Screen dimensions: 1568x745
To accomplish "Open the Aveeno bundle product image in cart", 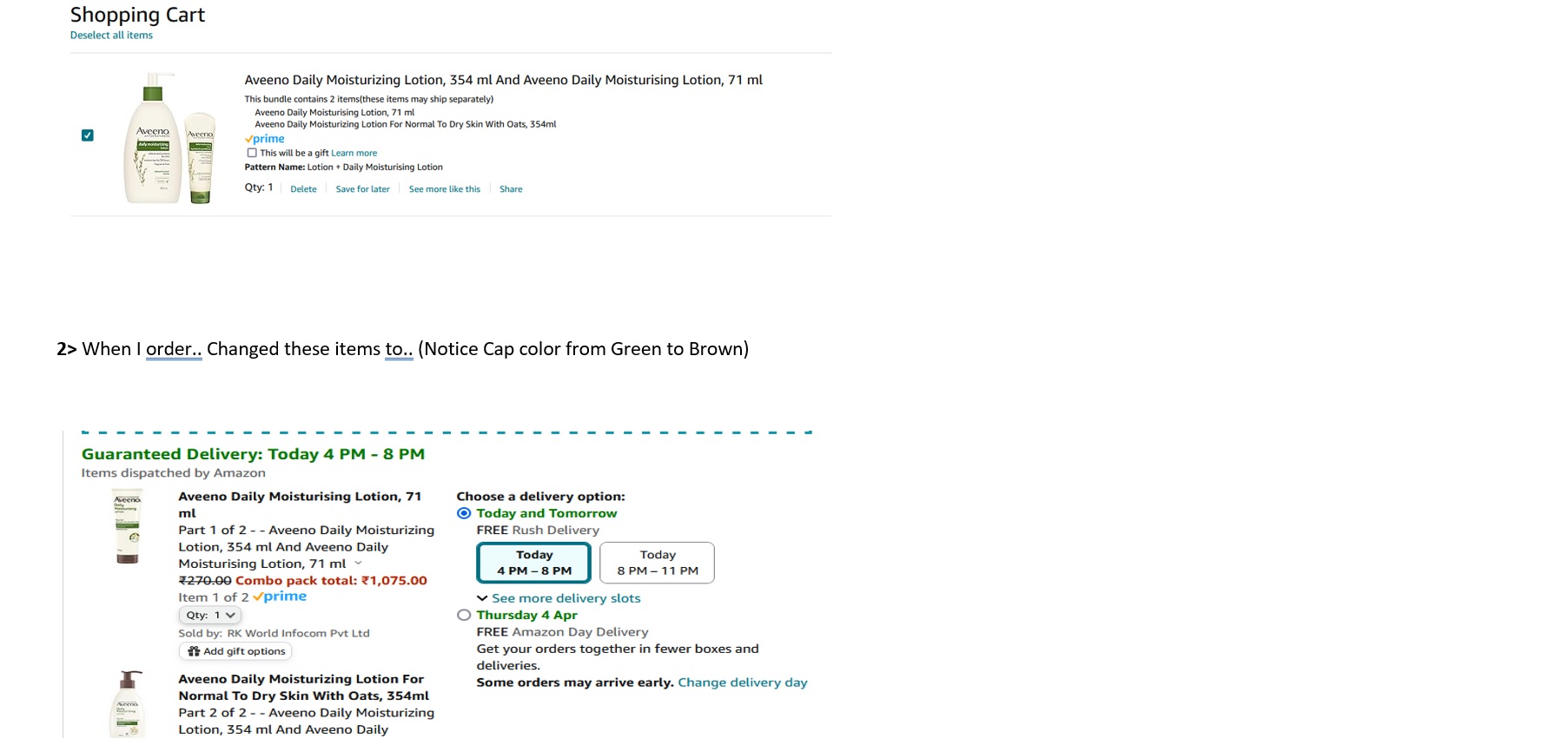I will point(170,139).
